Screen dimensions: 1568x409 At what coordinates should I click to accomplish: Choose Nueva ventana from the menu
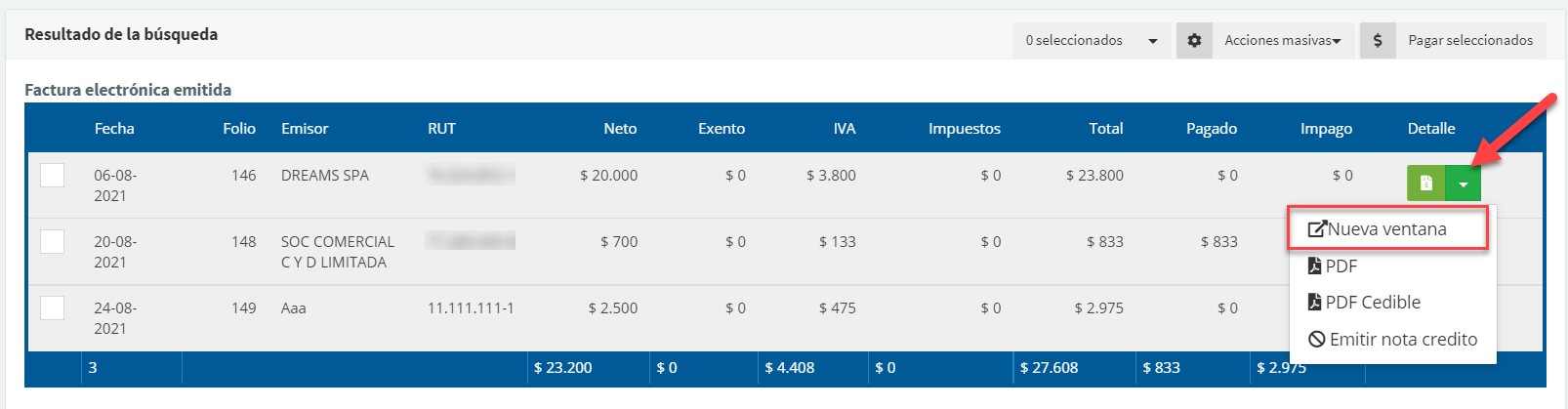click(x=1386, y=229)
